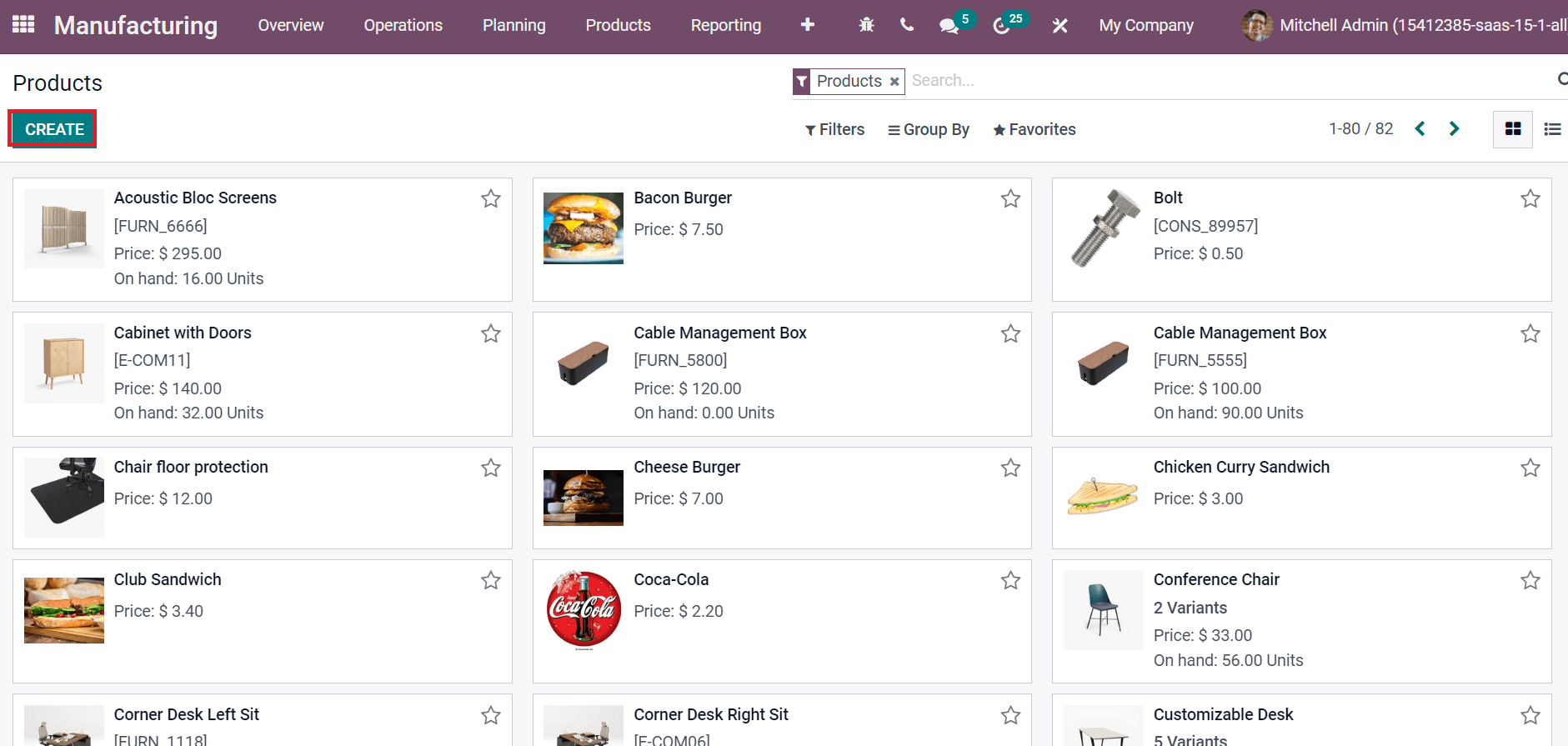Open Mitchell Admin user menu
This screenshot has height=746, width=1568.
(x=1404, y=26)
